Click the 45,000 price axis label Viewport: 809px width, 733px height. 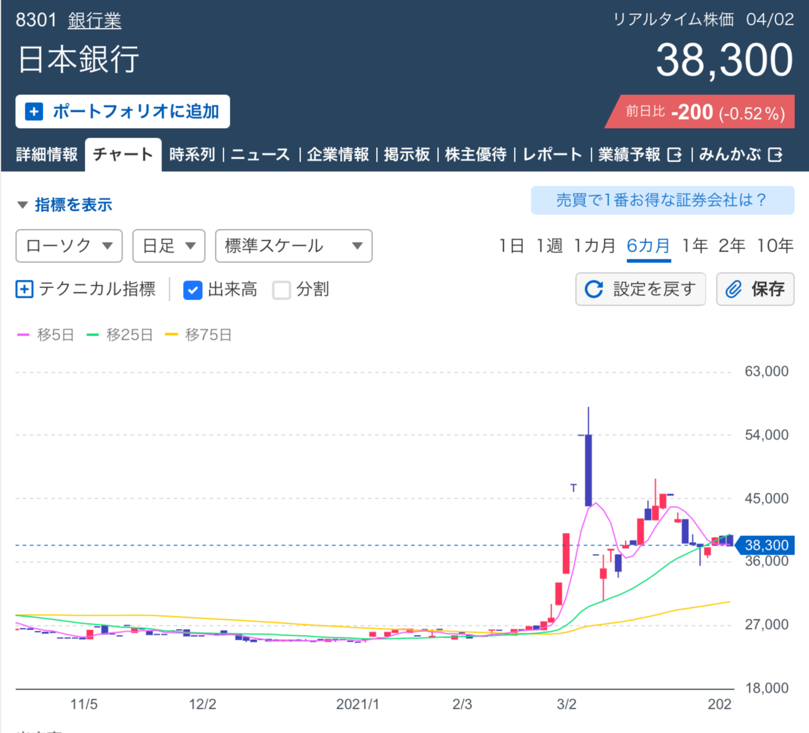[x=767, y=499]
